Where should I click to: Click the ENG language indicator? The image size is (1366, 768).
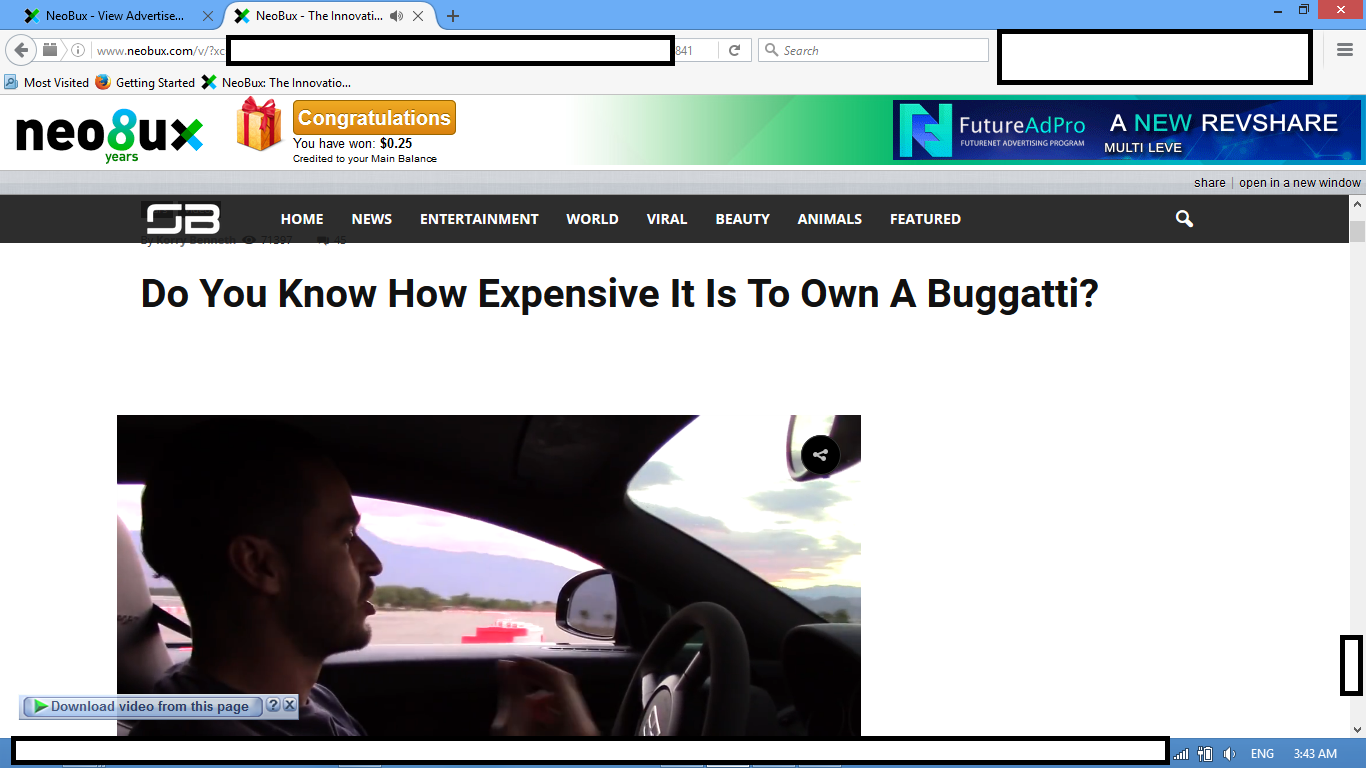(x=1262, y=754)
